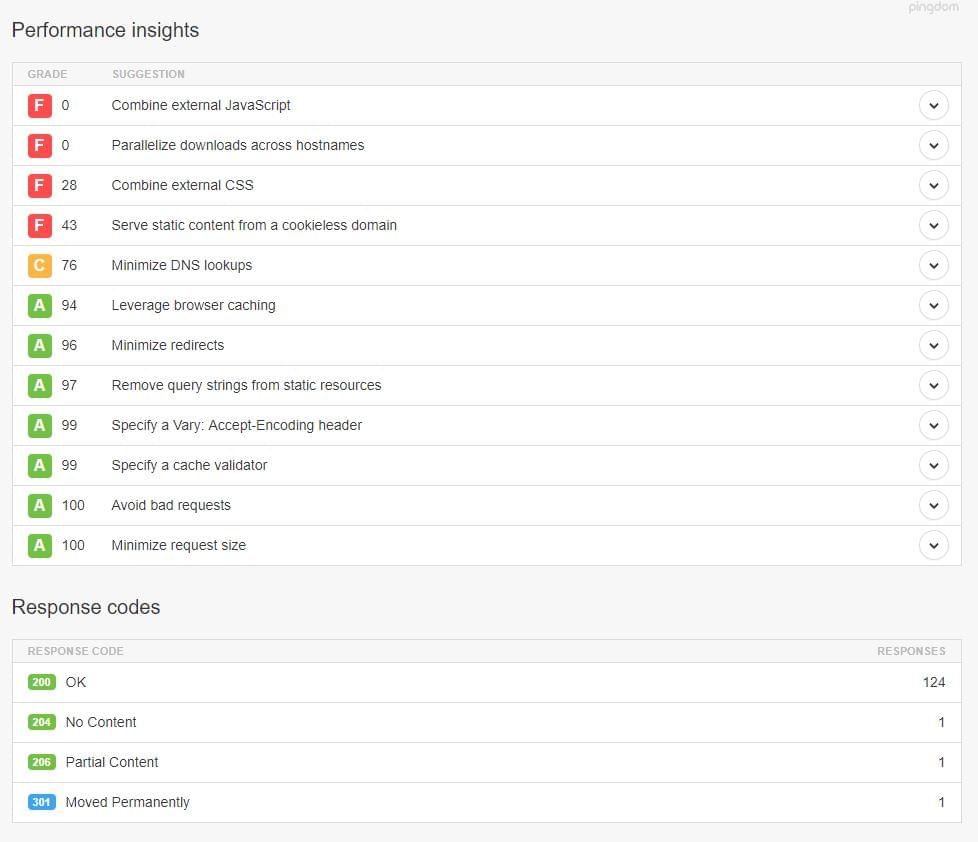Click the Remove query strings from static resources text
The image size is (978, 842).
[246, 385]
